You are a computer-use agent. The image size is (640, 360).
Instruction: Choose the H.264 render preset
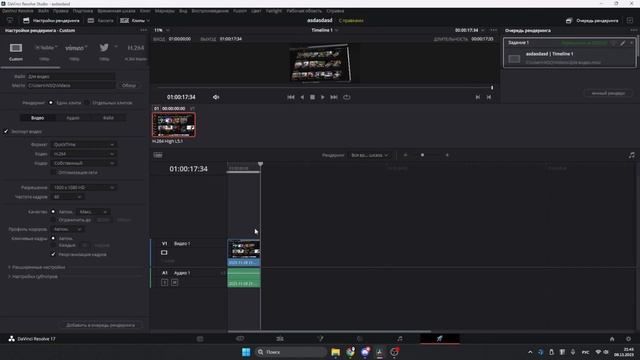(136, 48)
